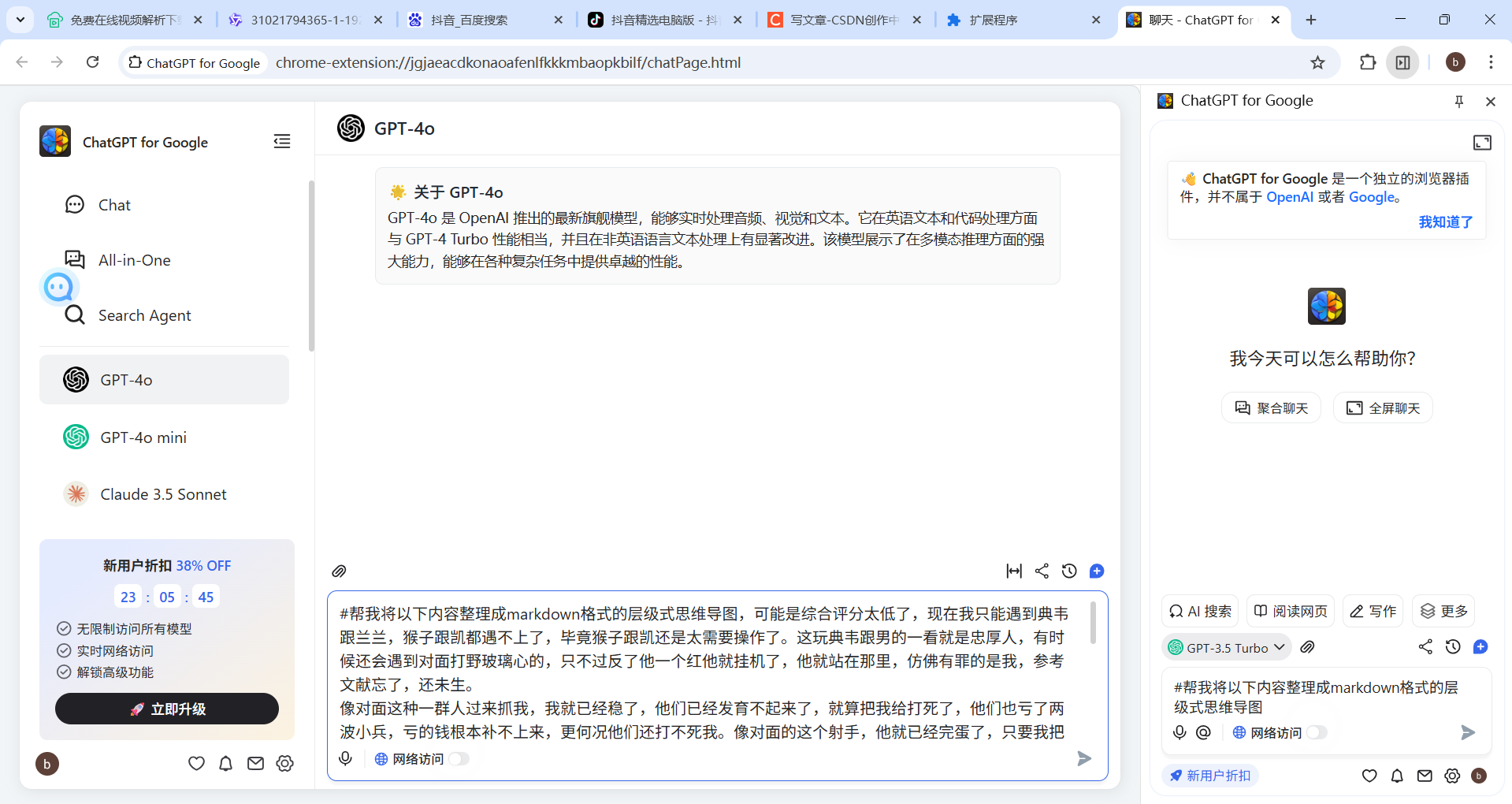
Task: Select GPT-4o mini model
Action: (x=164, y=437)
